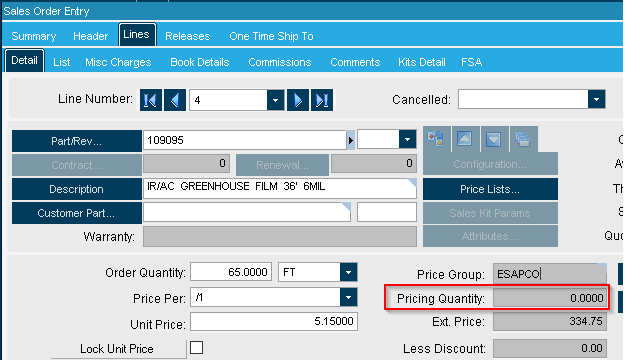Click the disabled Attributes... button
Viewport: 628px width, 364px height.
point(490,236)
